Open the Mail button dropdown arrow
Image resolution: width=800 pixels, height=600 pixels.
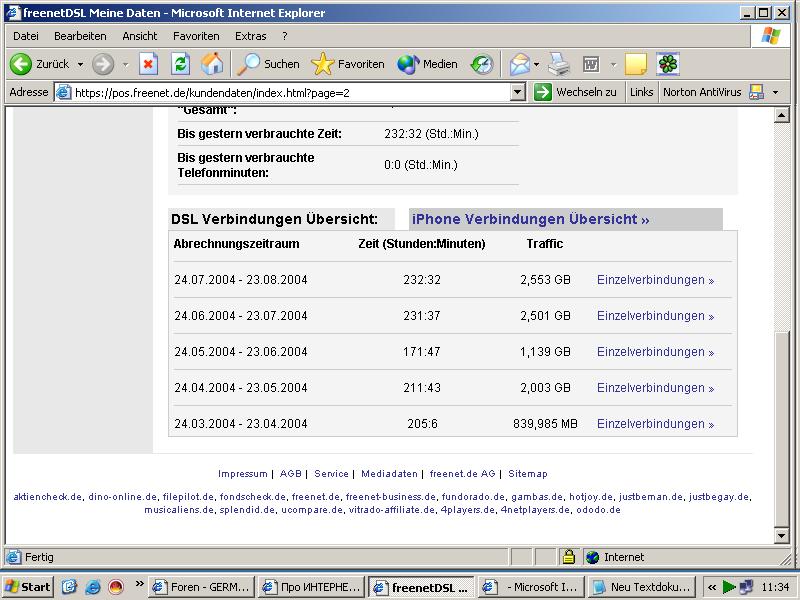click(x=536, y=64)
